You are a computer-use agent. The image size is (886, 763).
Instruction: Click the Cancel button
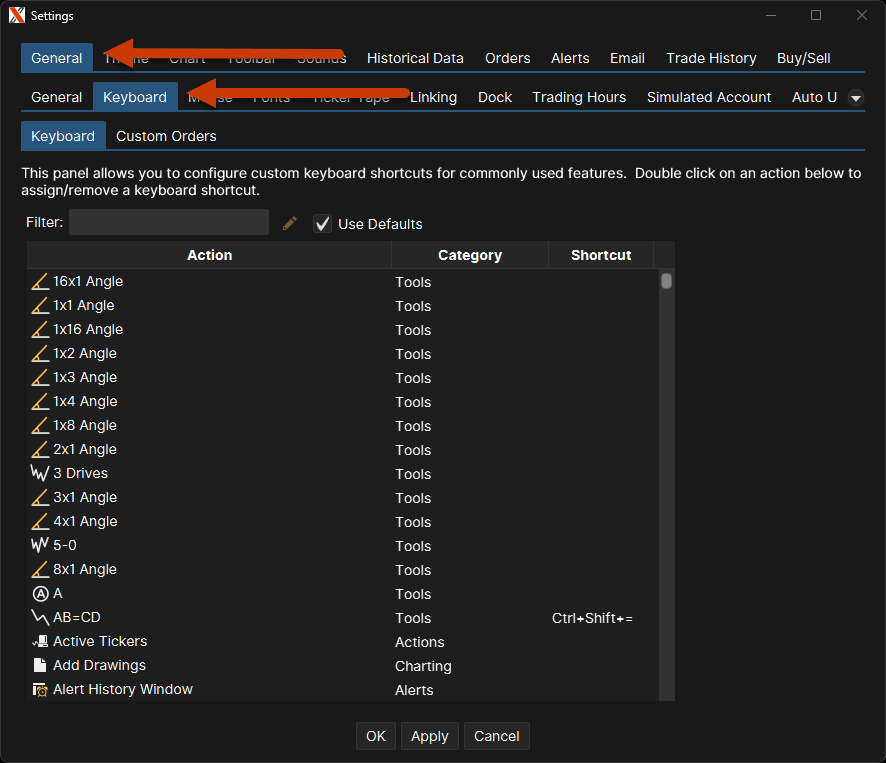coord(496,736)
